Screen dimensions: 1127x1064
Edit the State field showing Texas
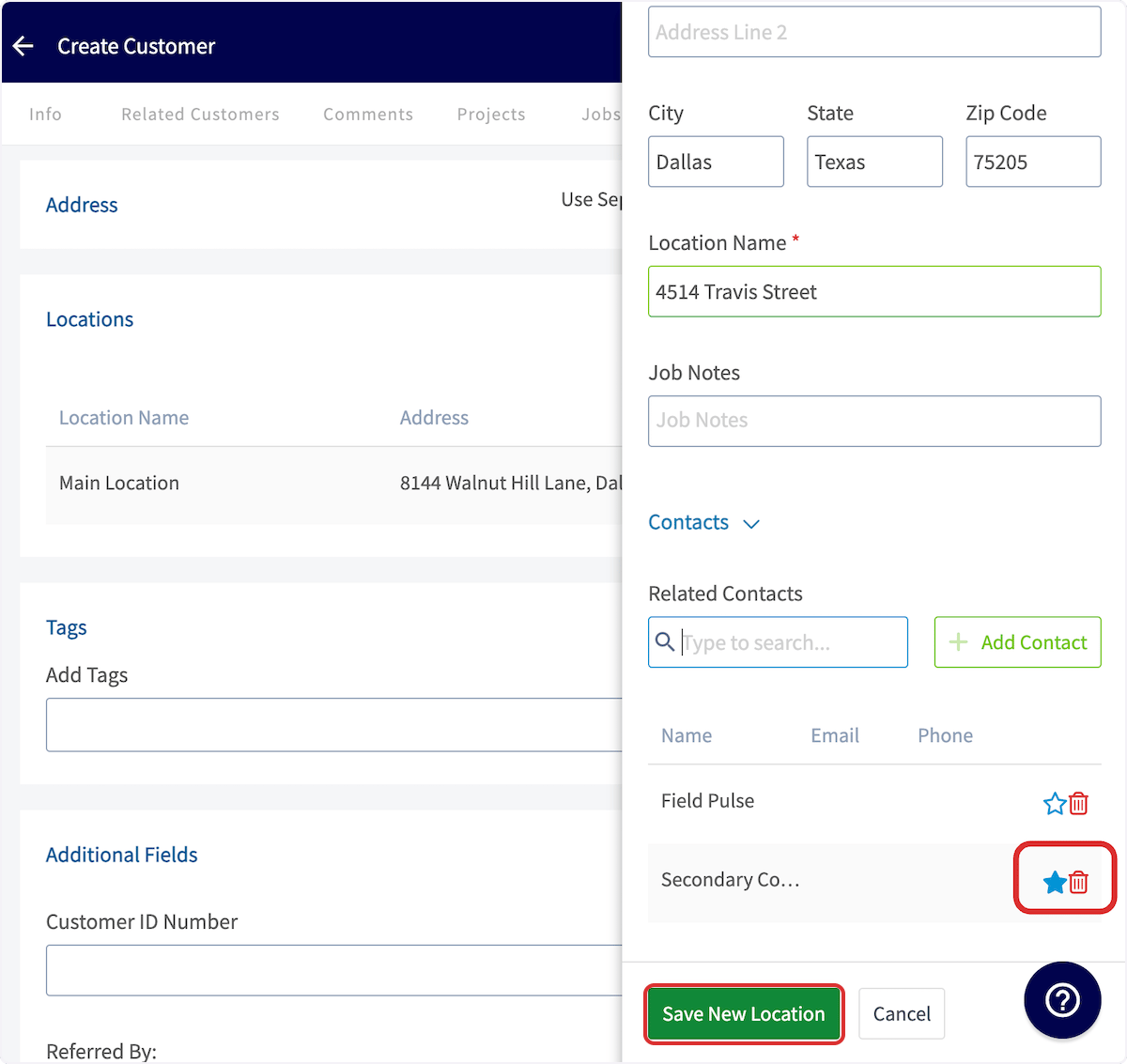tap(874, 162)
